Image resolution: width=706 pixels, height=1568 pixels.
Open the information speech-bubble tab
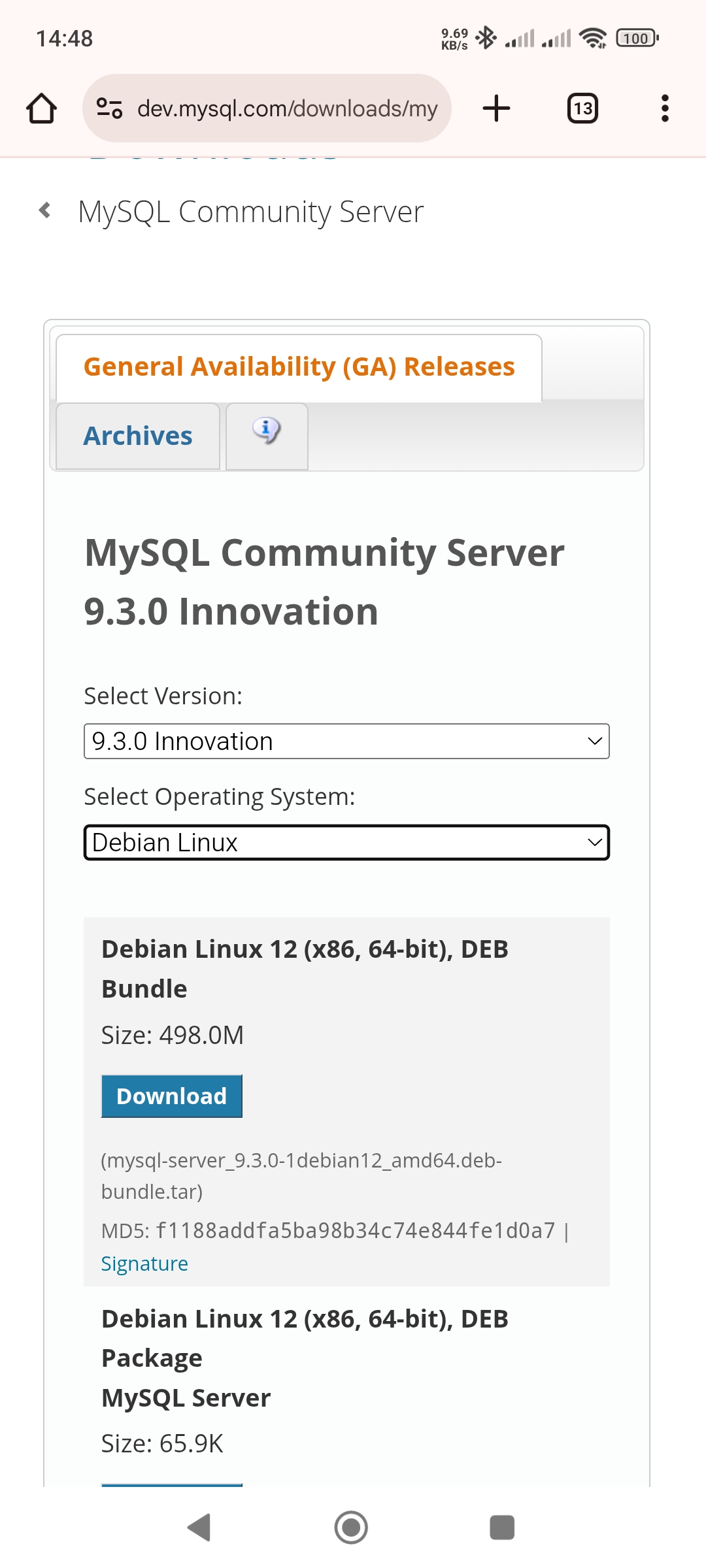tap(267, 436)
